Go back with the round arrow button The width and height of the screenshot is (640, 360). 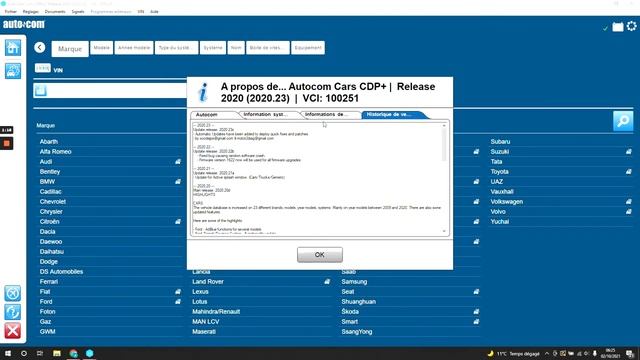tap(40, 47)
